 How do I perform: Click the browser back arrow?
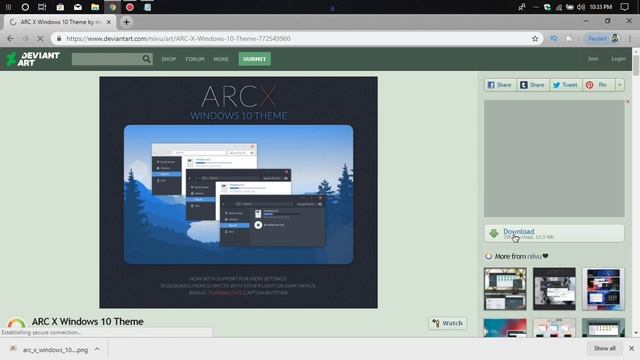[10, 38]
